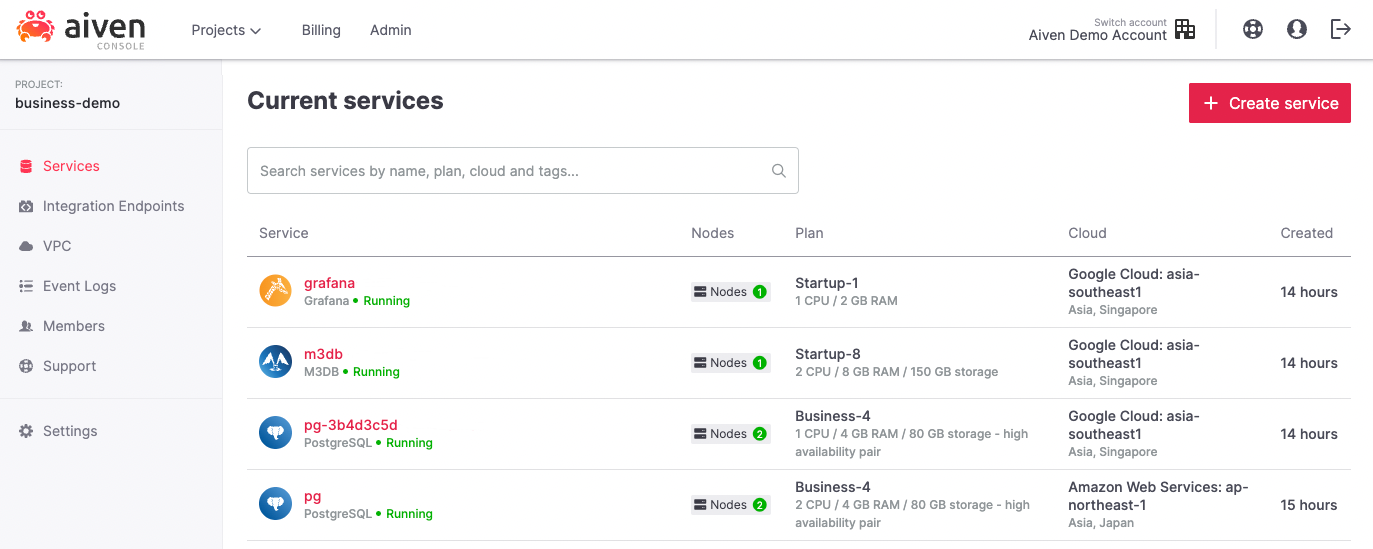
Task: Open Event Logs in the sidebar
Action: coord(79,286)
